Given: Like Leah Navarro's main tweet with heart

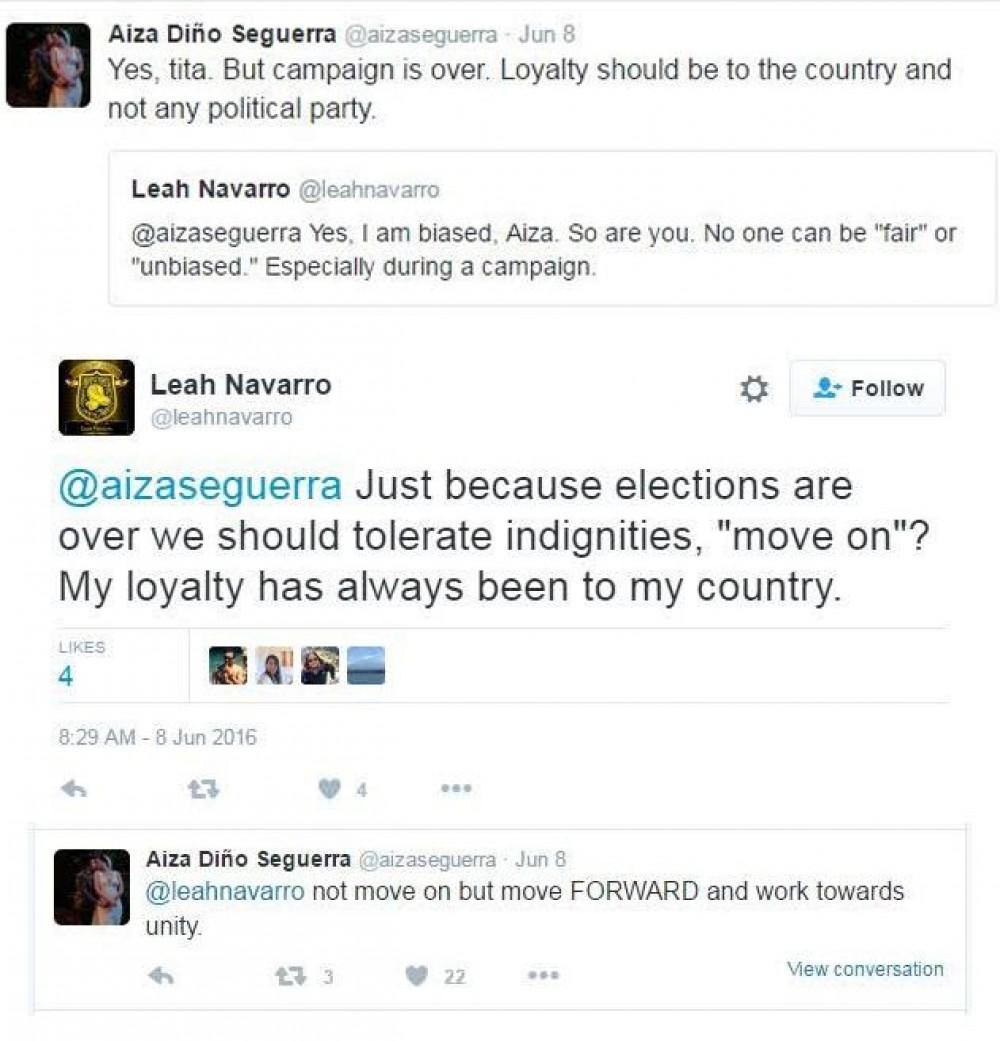Looking at the screenshot, I should [x=329, y=789].
